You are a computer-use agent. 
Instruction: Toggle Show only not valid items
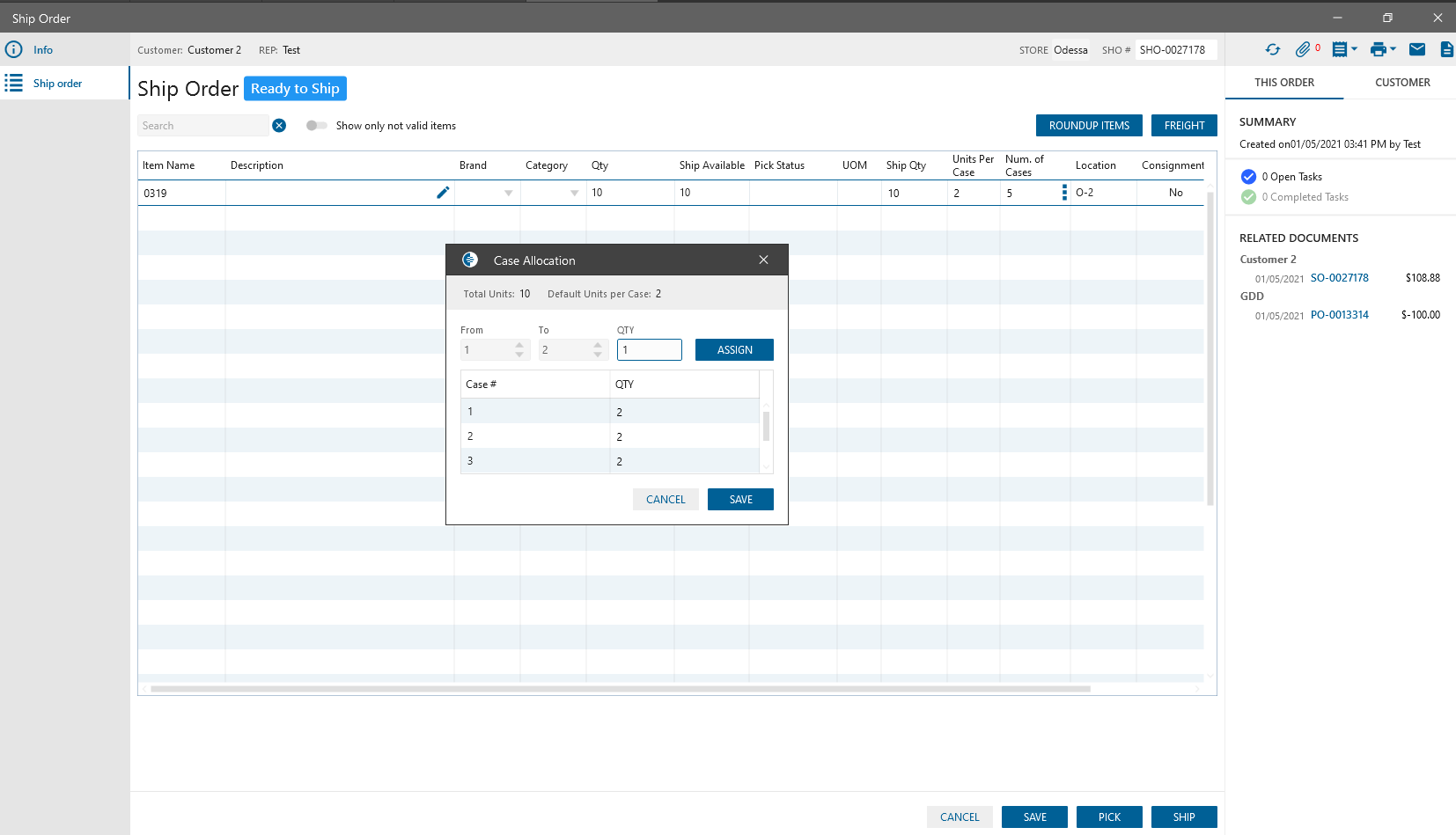[316, 126]
